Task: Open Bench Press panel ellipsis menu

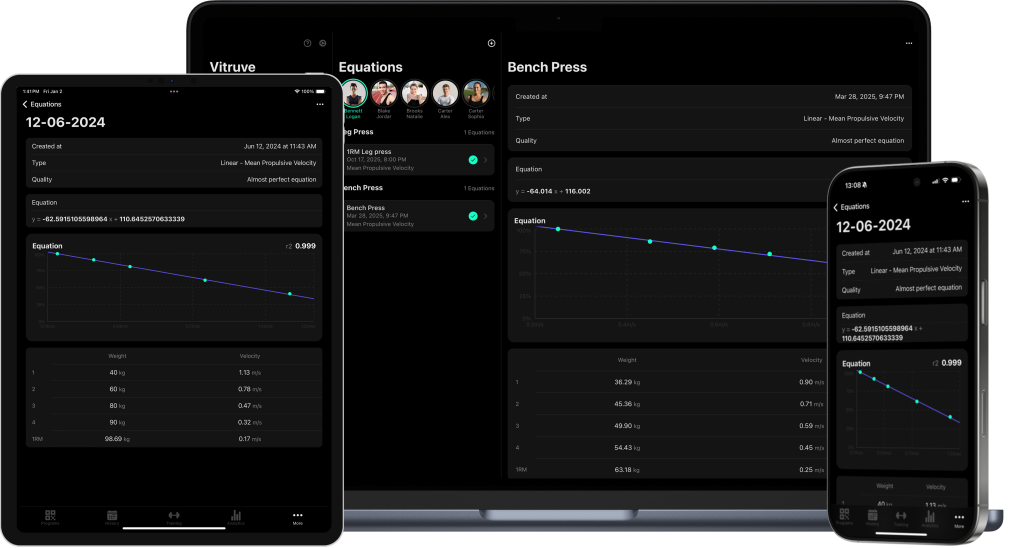Action: (x=908, y=44)
